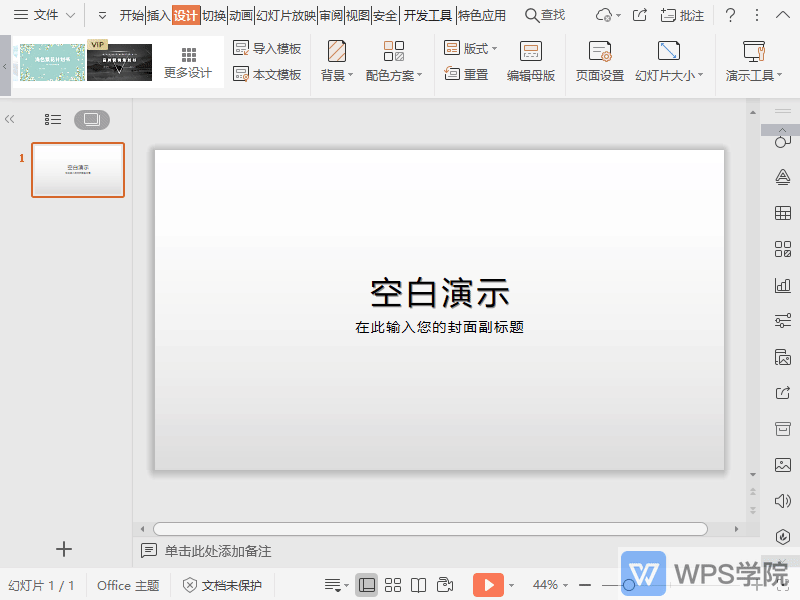Image resolution: width=800 pixels, height=600 pixels.
Task: Click the zoom slider handle
Action: [x=628, y=584]
